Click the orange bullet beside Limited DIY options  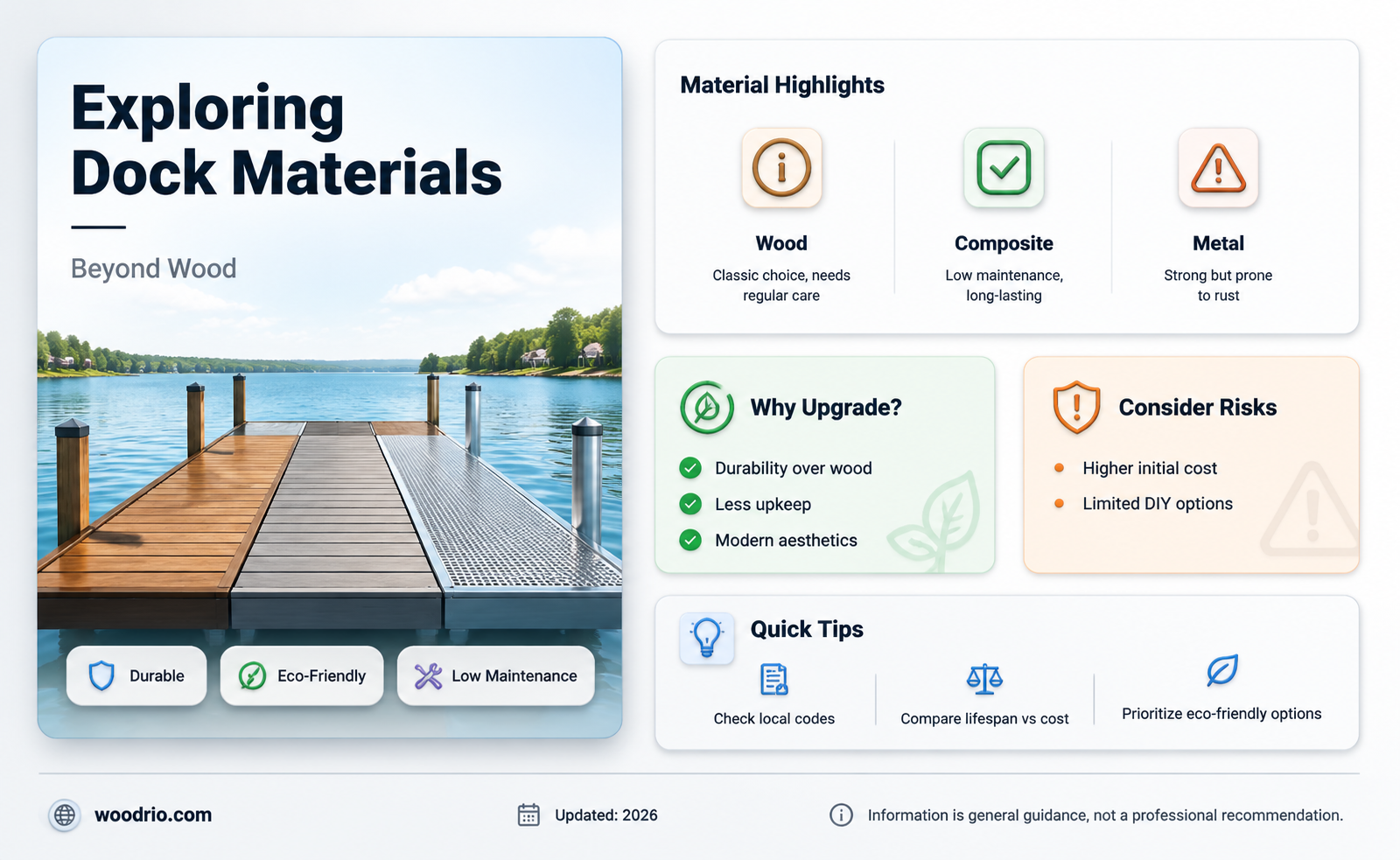coord(1059,503)
